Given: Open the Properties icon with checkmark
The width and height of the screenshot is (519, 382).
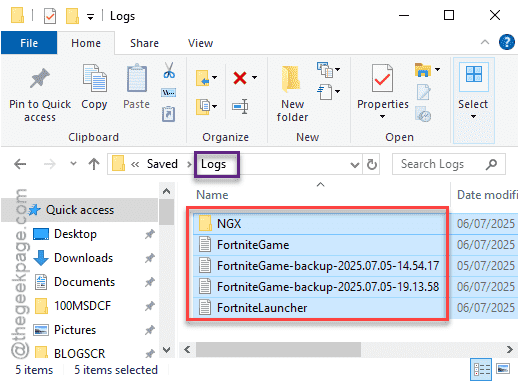Looking at the screenshot, I should (x=382, y=78).
